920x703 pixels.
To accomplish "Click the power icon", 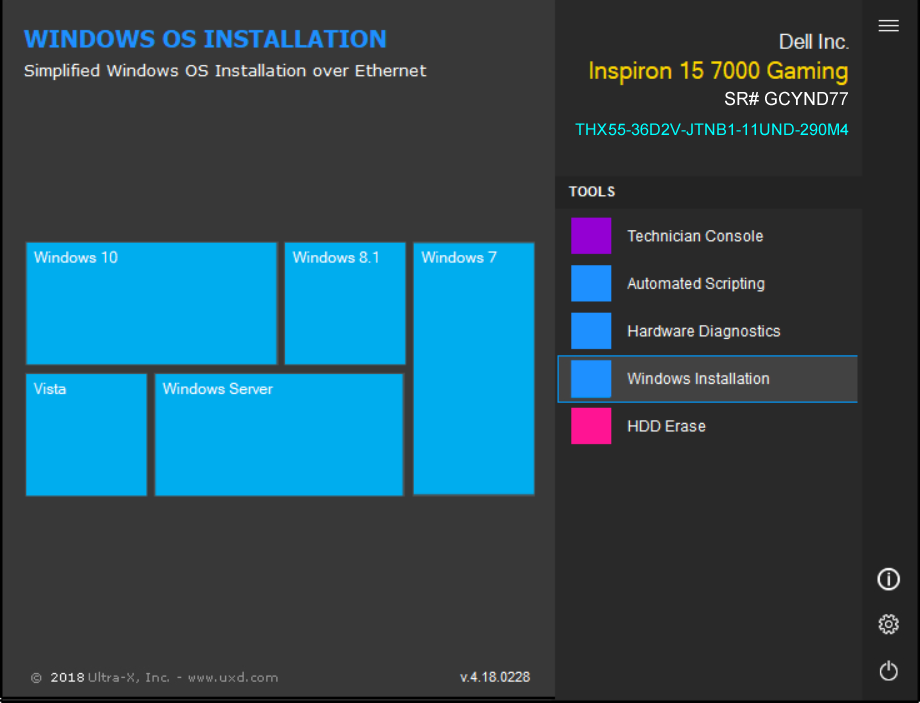I will coord(888,670).
